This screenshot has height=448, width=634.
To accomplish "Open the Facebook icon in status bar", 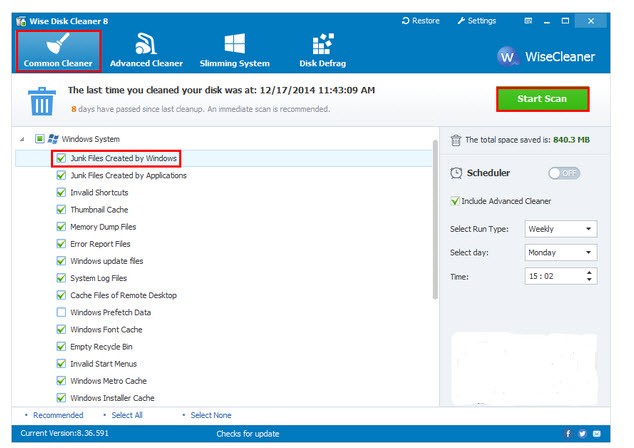I will 568,434.
